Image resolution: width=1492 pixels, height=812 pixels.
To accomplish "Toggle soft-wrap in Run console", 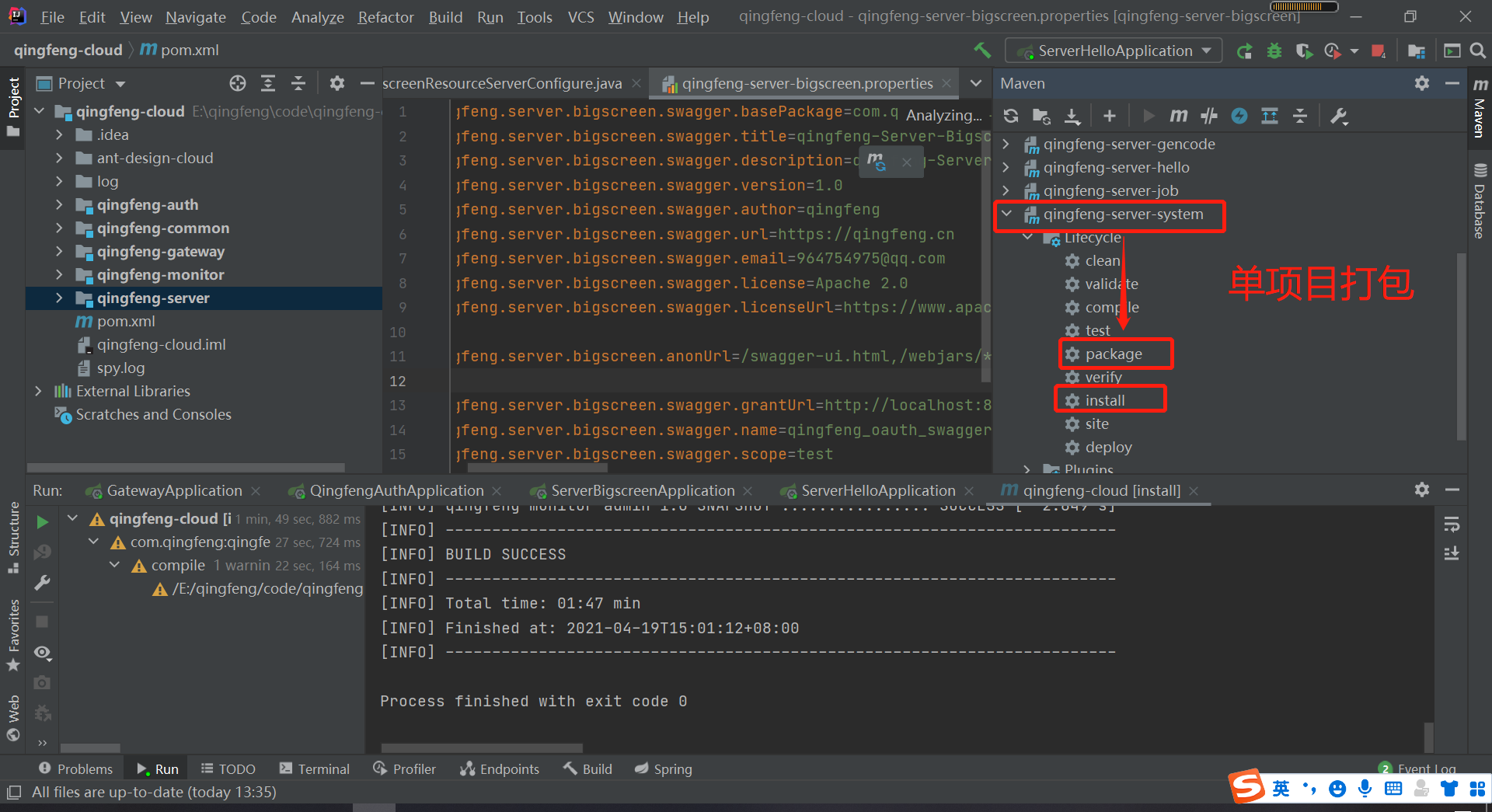I will coord(1452,524).
